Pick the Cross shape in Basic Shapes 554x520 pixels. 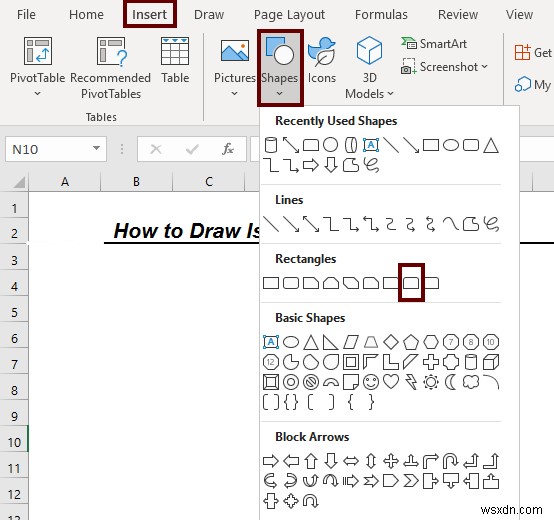(x=431, y=362)
